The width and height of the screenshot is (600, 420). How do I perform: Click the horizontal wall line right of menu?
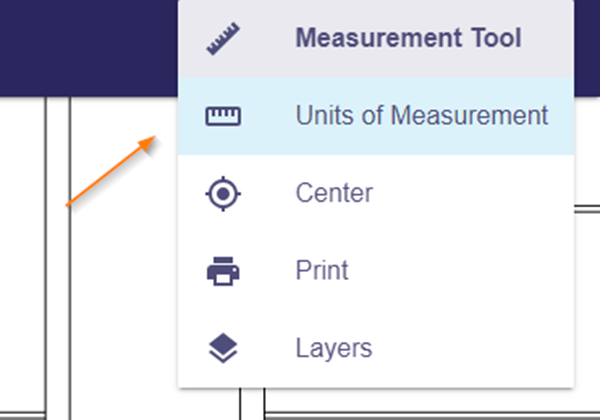587,208
